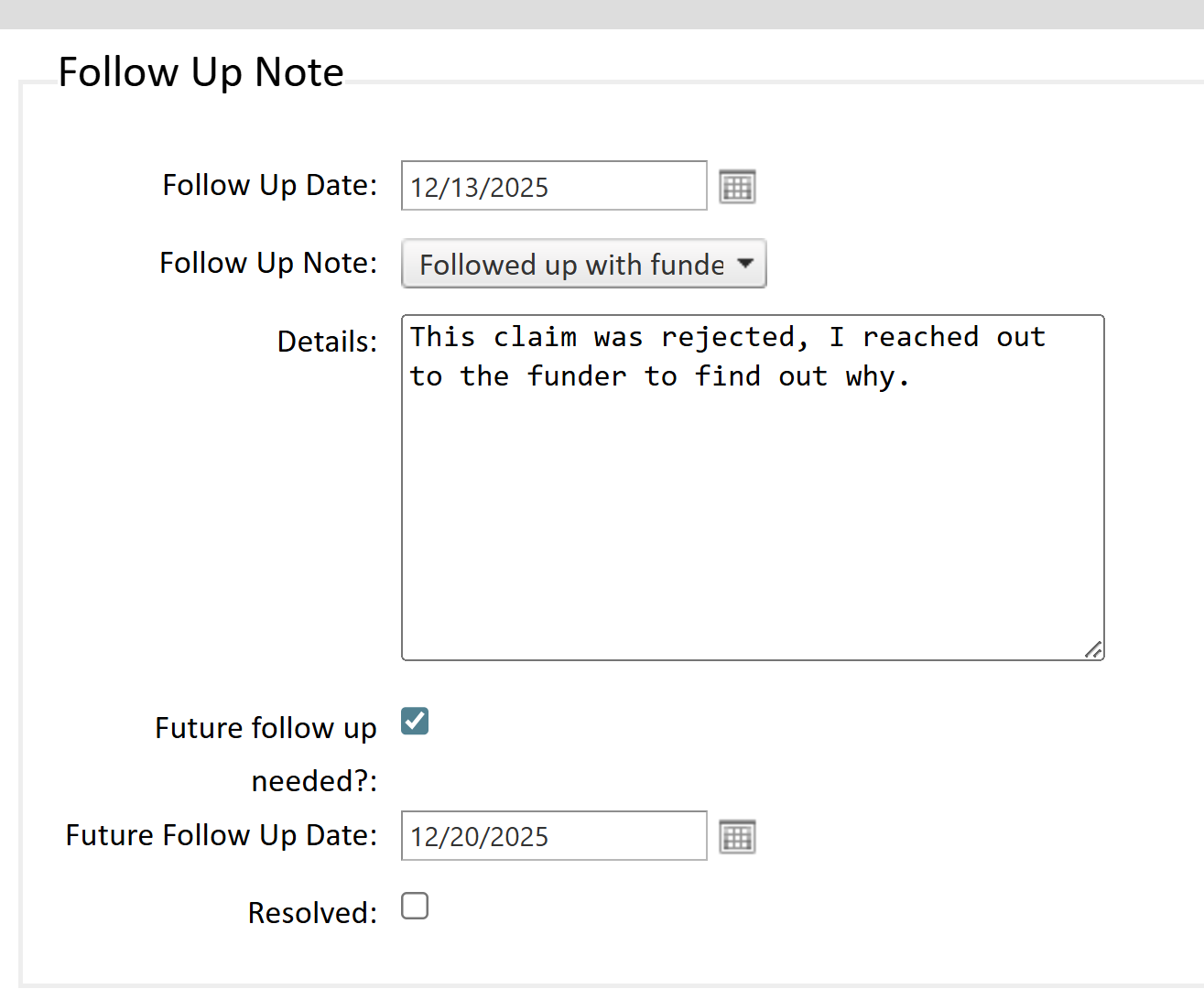Click the "Future follow up needed?:" label text
This screenshot has width=1204, height=1000.
pos(266,729)
